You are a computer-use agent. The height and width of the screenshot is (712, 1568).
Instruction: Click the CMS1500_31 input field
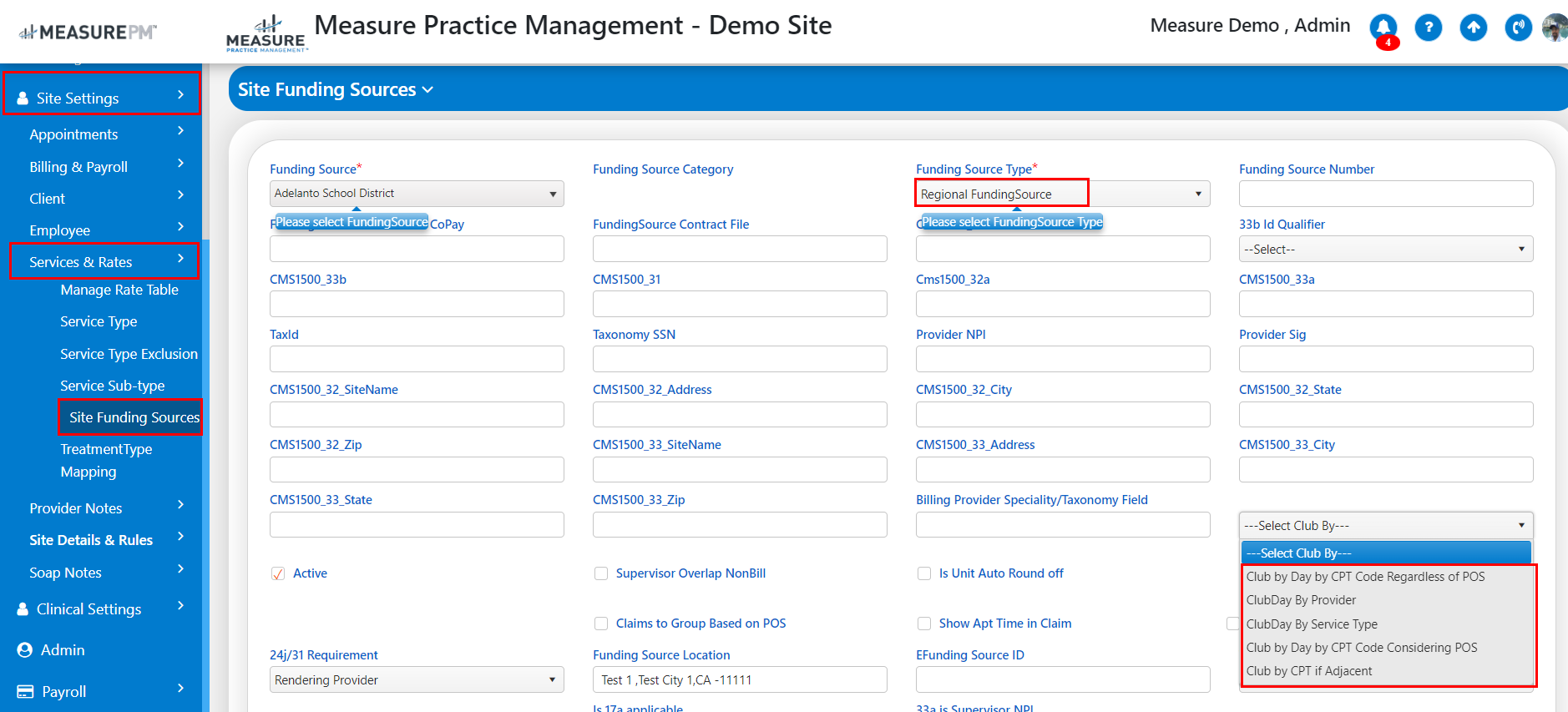(x=740, y=304)
